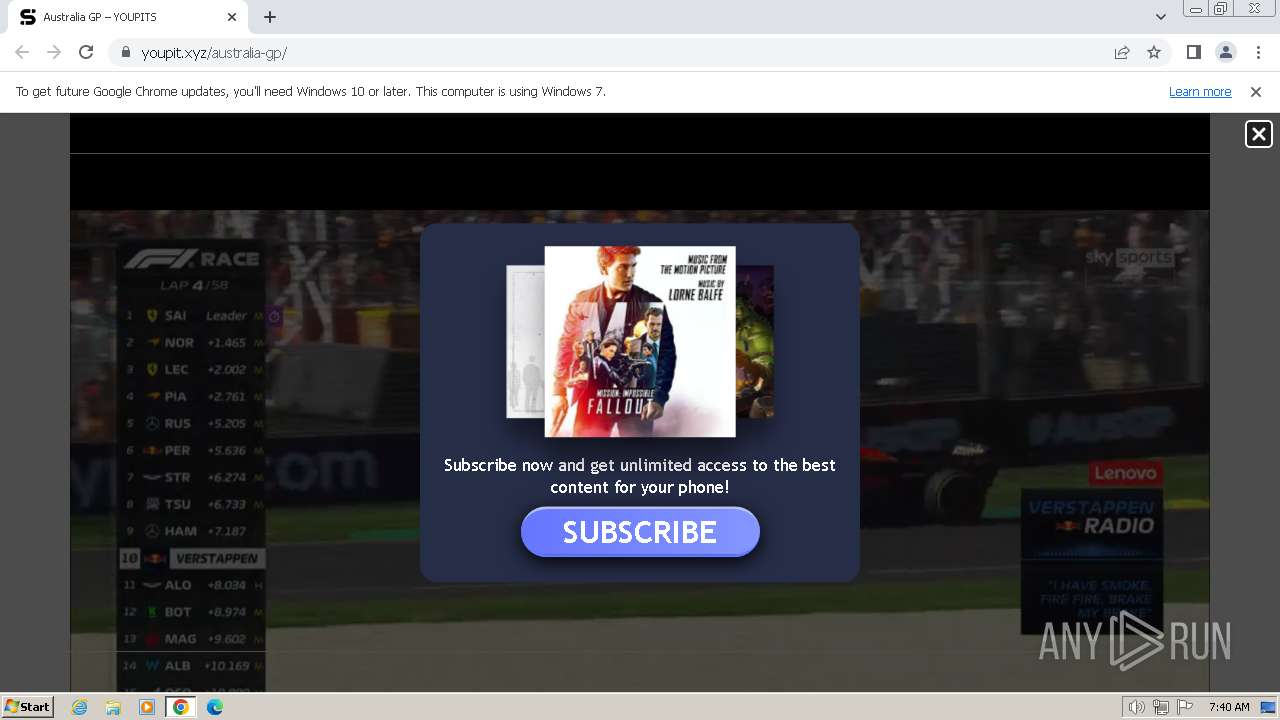
Task: Expand the tab search dropdown arrow
Action: (1160, 17)
